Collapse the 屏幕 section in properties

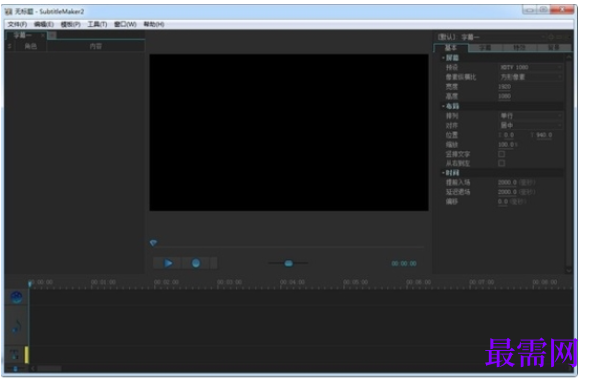pyautogui.click(x=443, y=58)
